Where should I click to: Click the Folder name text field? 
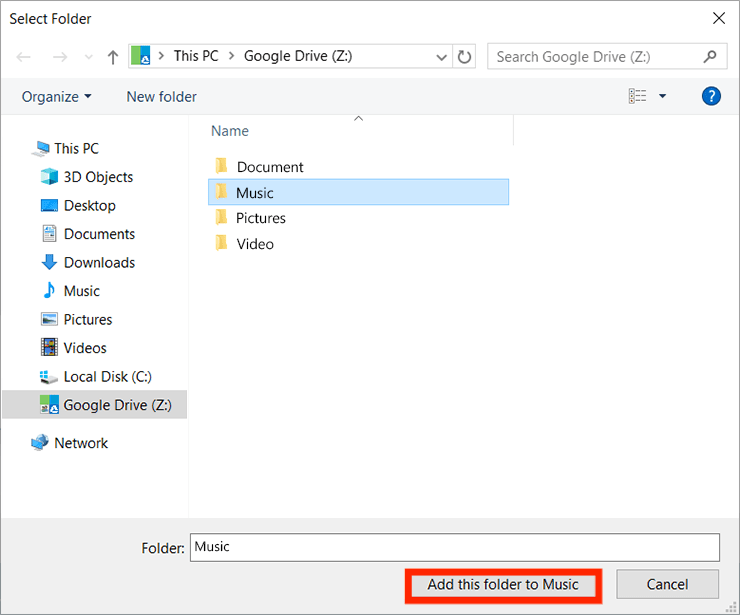point(455,547)
